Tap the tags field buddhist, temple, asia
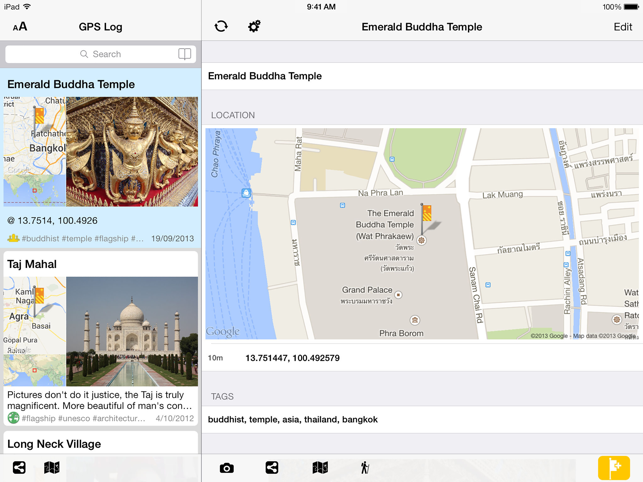This screenshot has height=482, width=643. pyautogui.click(x=422, y=419)
